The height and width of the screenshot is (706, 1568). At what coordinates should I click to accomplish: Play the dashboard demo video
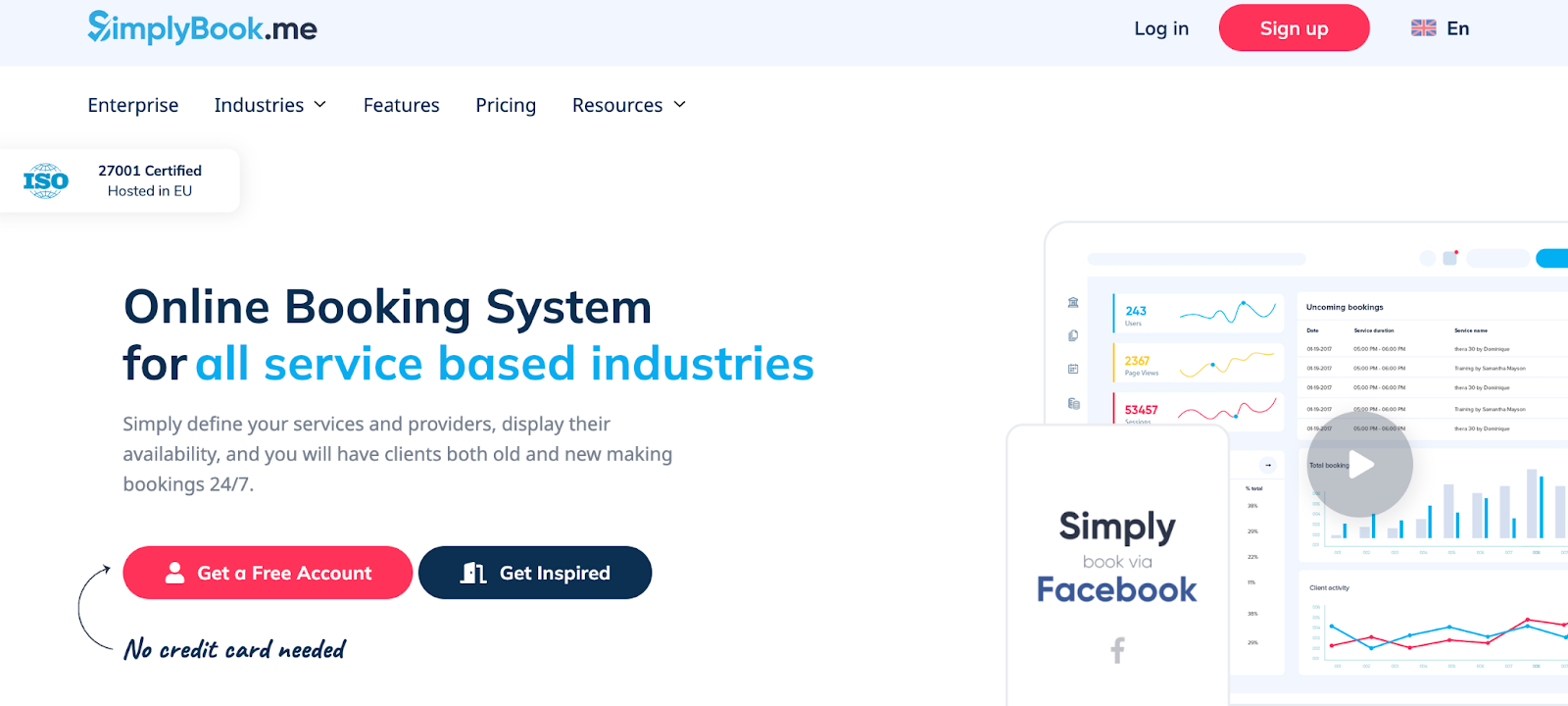point(1360,465)
